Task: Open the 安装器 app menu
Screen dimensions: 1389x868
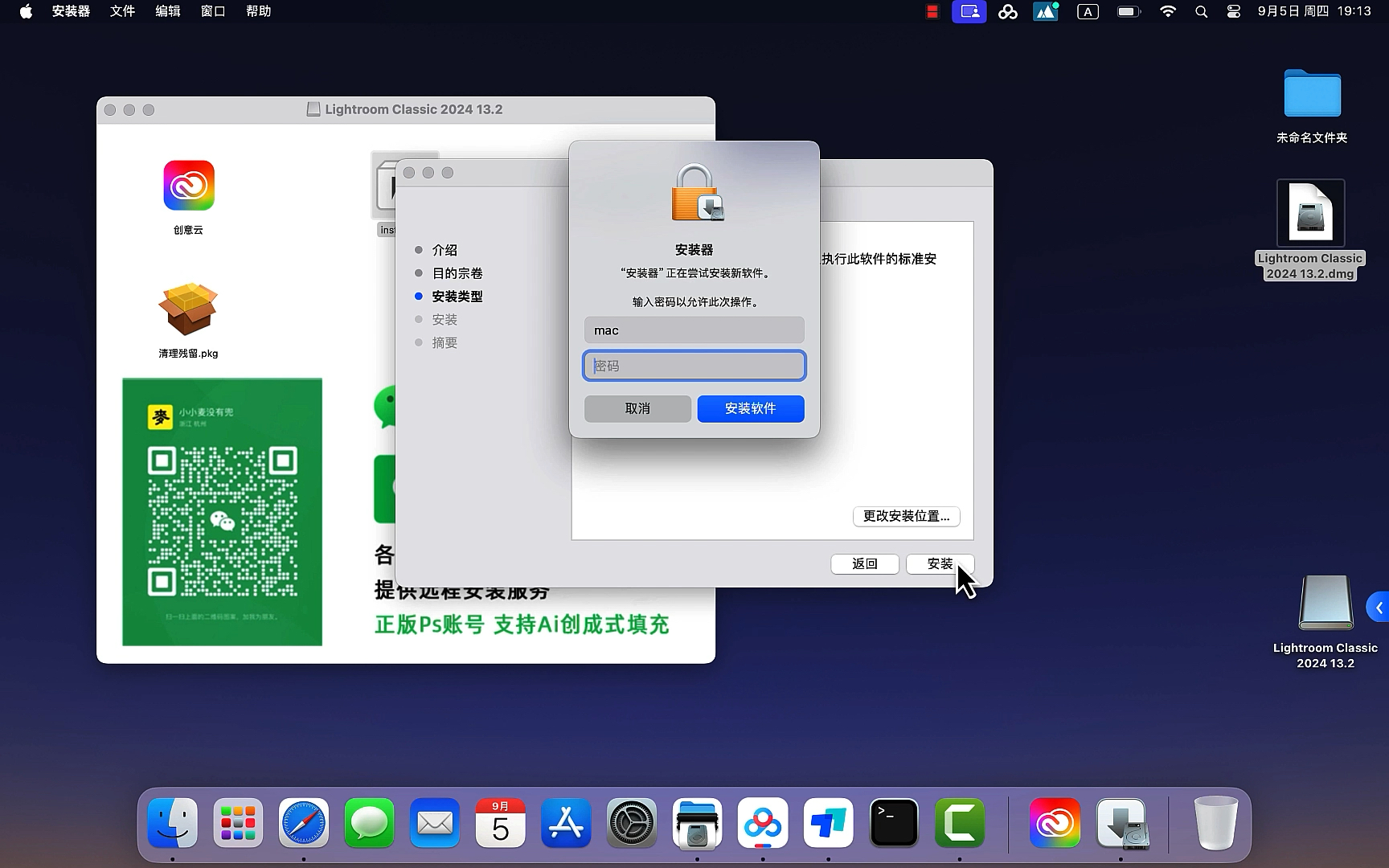Action: click(71, 11)
